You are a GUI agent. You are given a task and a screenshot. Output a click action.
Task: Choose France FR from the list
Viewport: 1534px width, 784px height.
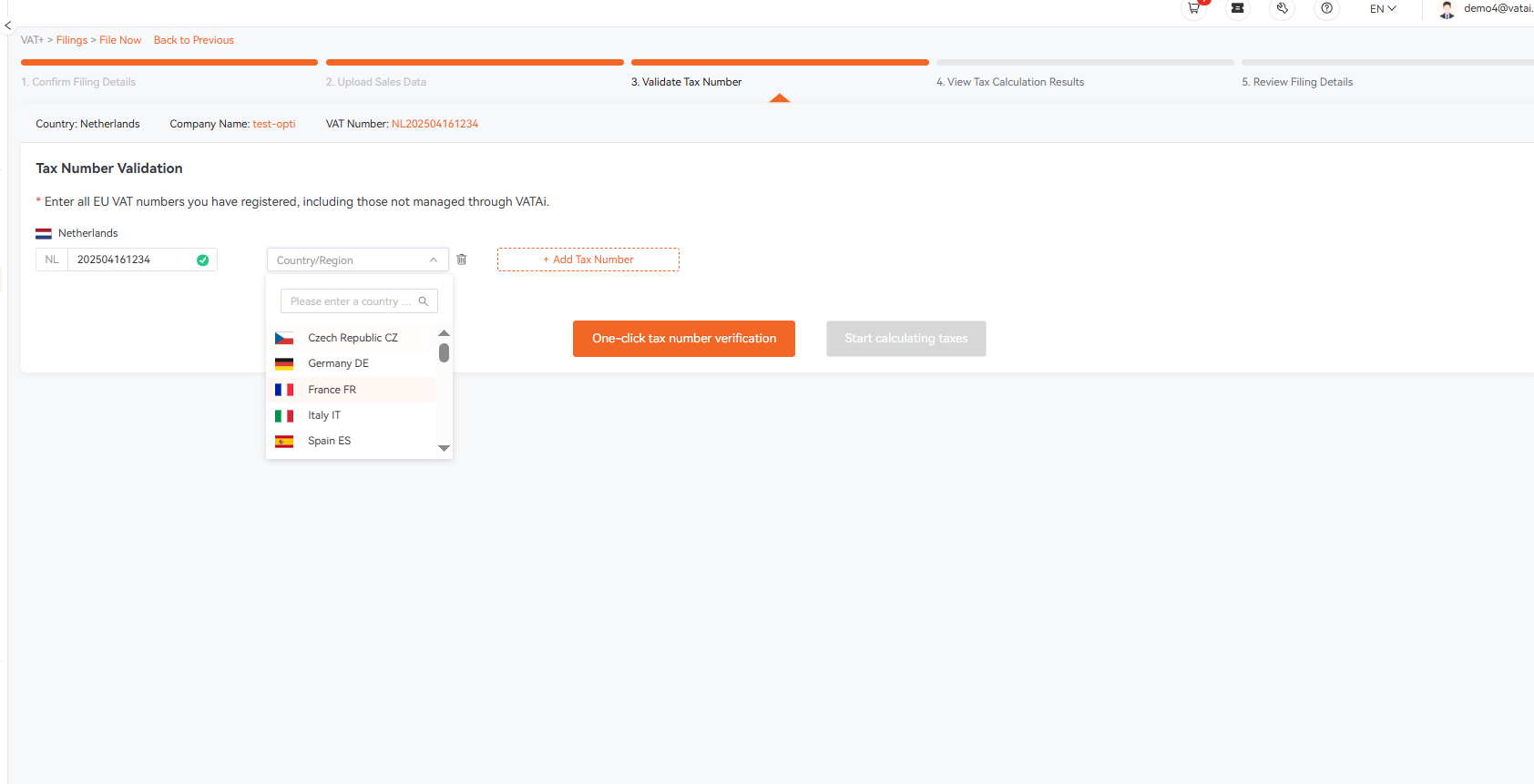click(x=351, y=390)
